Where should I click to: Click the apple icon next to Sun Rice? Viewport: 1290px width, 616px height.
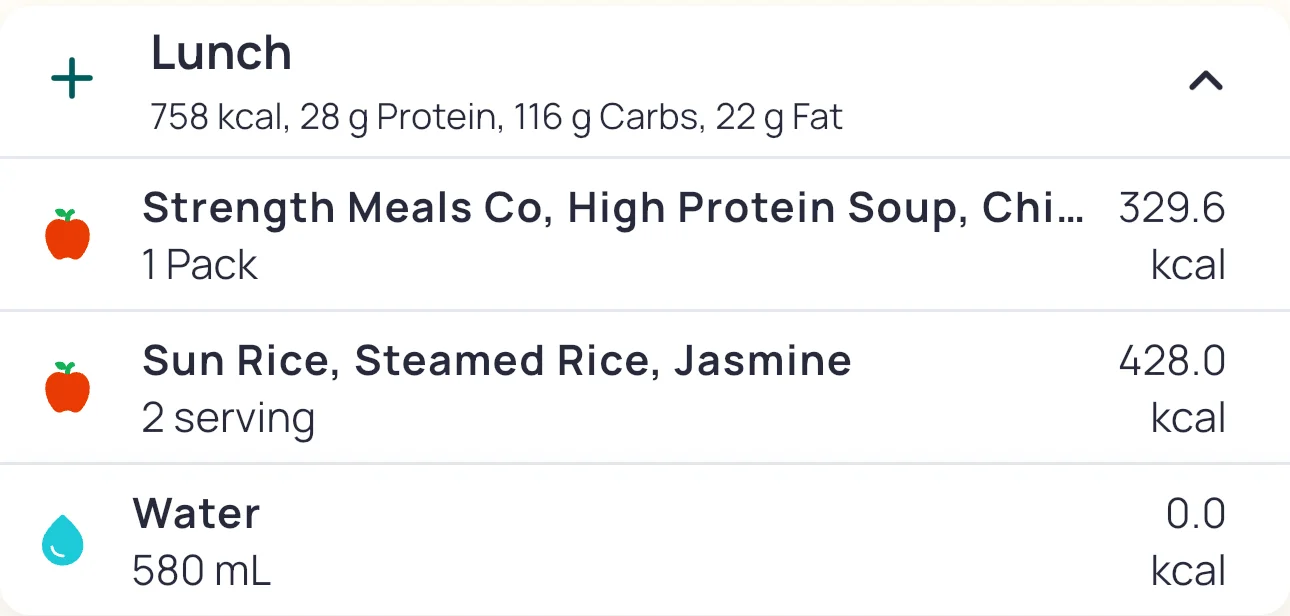[68, 388]
